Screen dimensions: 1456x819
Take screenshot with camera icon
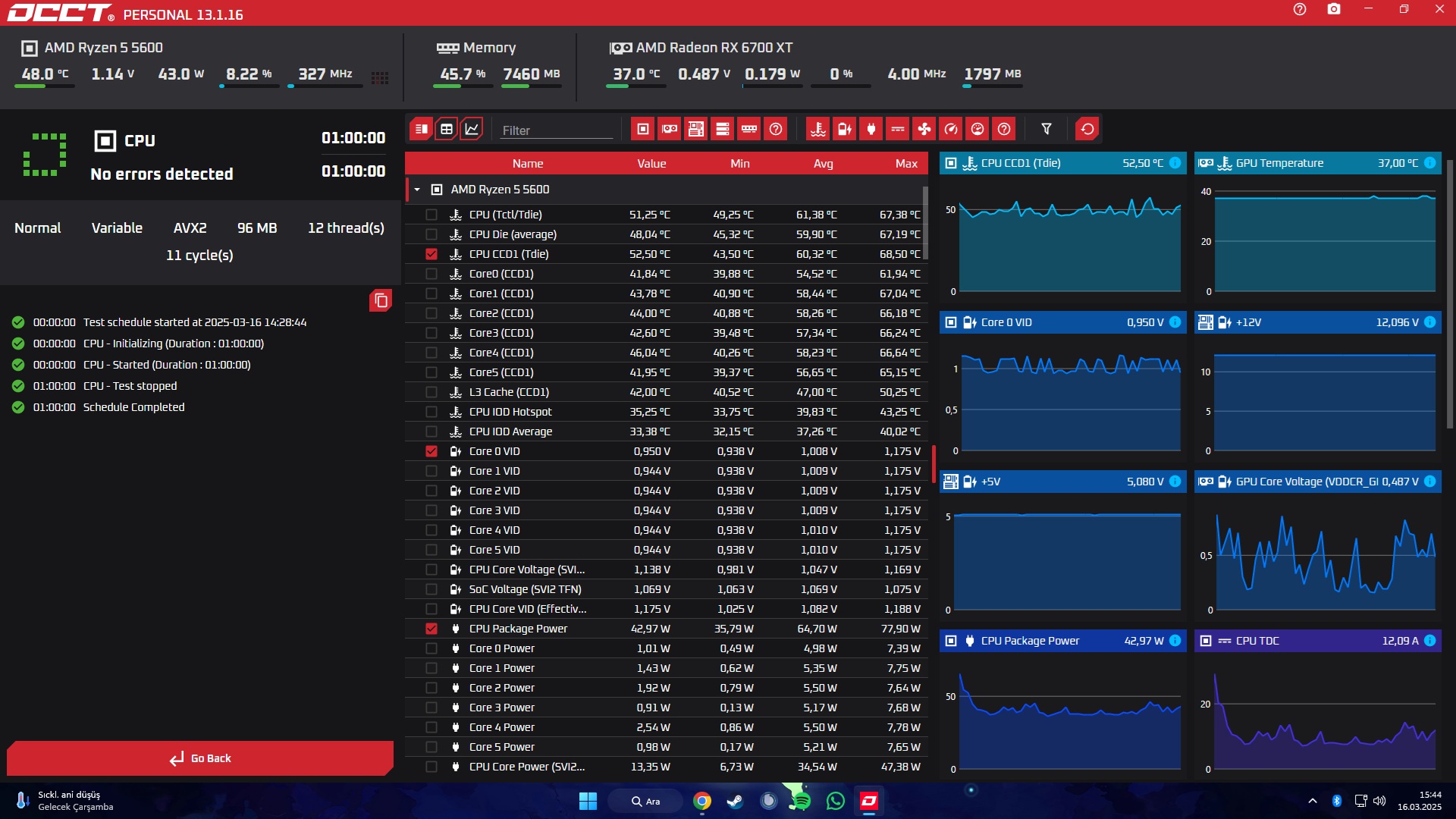pyautogui.click(x=1334, y=10)
